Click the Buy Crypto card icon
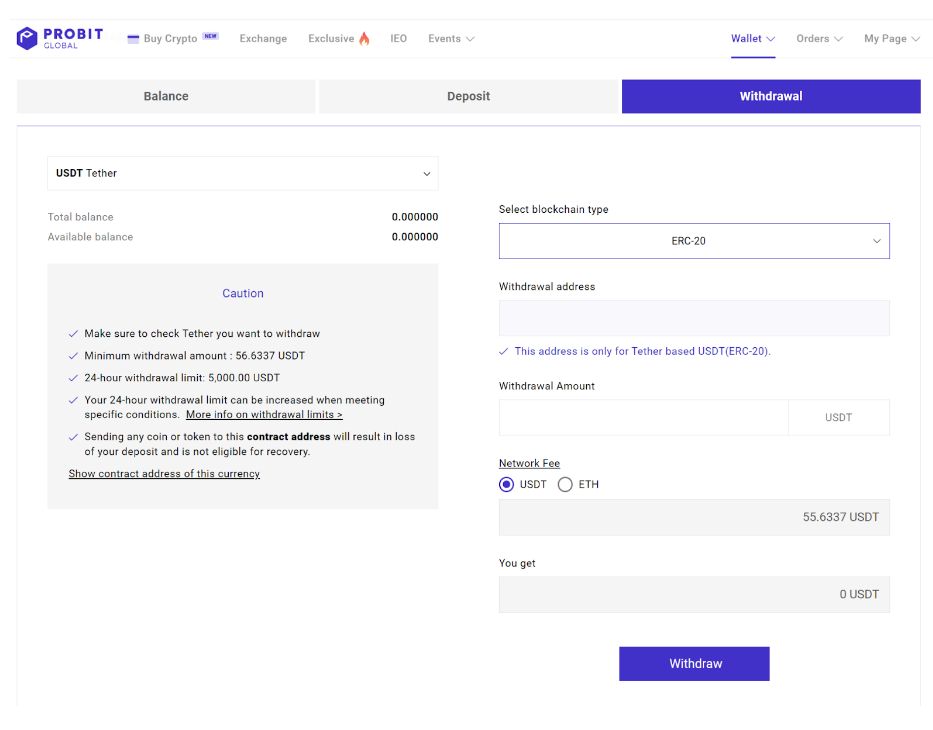This screenshot has height=730, width=933. [x=133, y=39]
